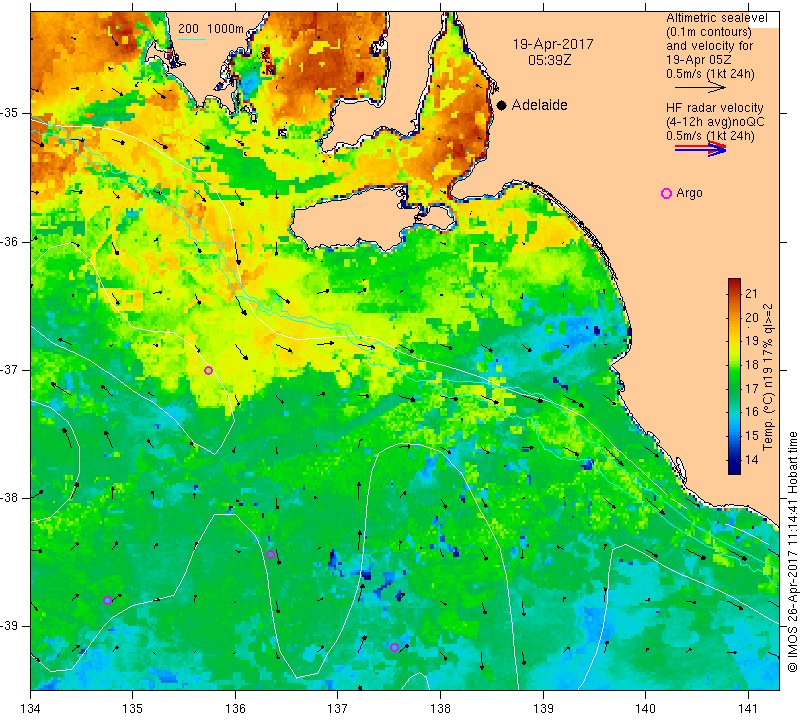
Task: Click the Adelaide city black dot marker
Action: (x=502, y=105)
